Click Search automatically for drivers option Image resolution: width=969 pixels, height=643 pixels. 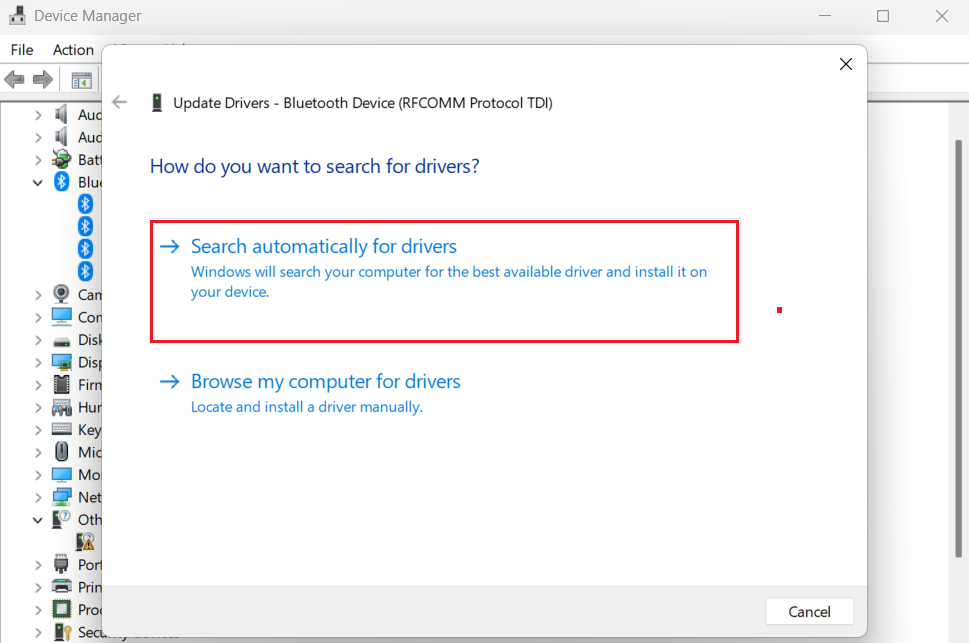[444, 281]
